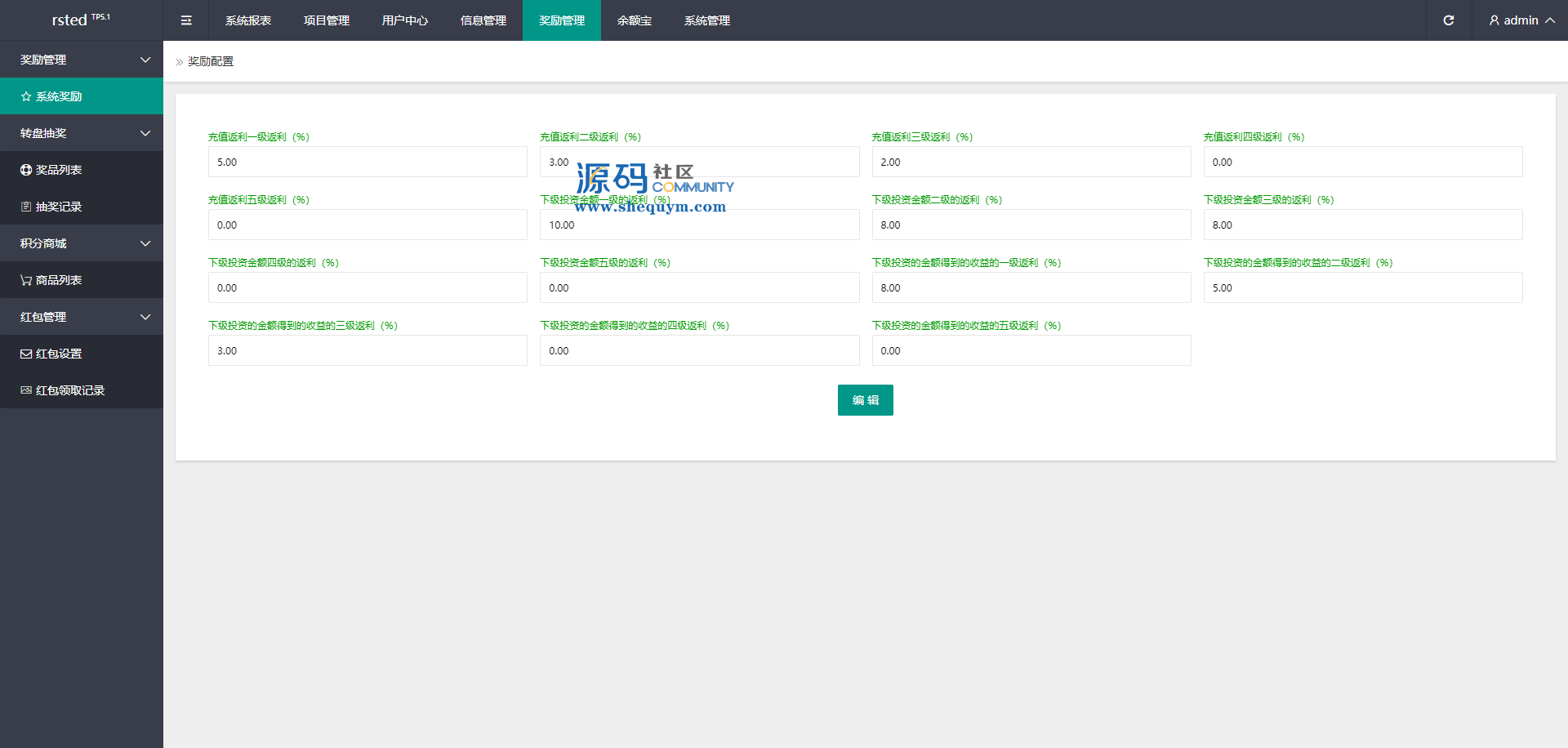Click the icon beside 红包领取记录
The image size is (1568, 748).
pos(26,390)
